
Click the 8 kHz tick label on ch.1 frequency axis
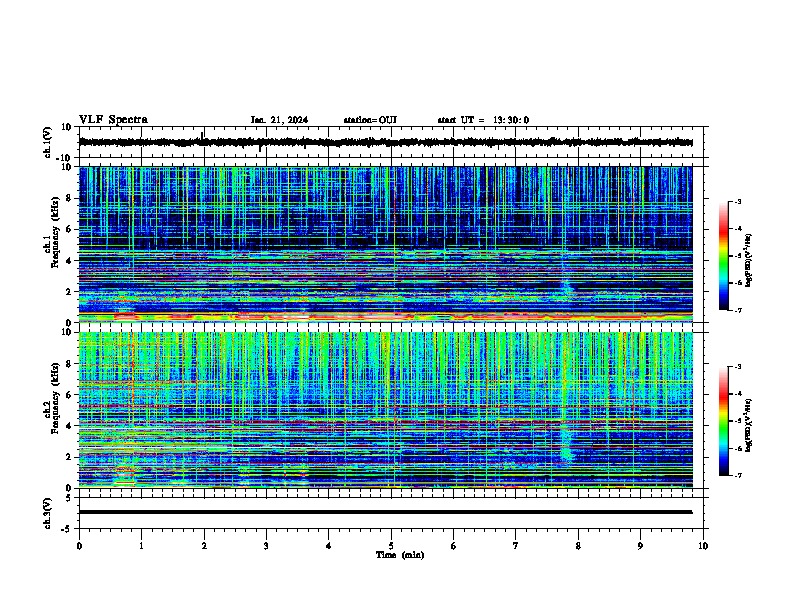pos(69,198)
